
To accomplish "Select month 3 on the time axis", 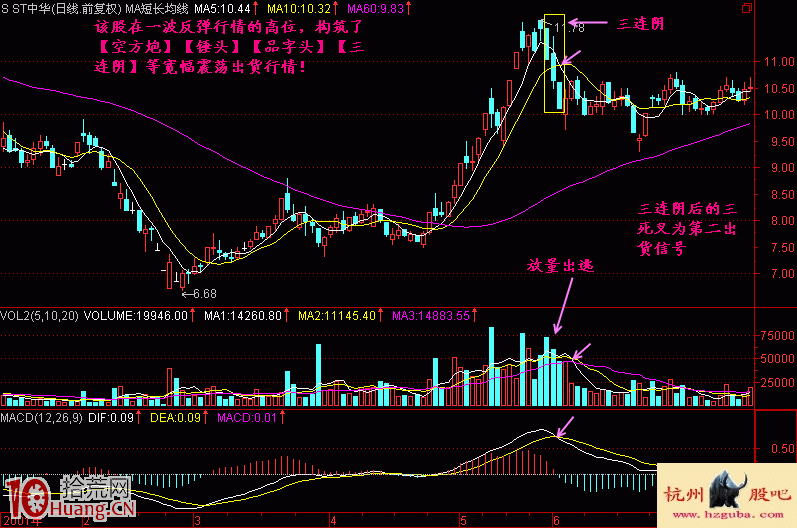I will (x=197, y=521).
